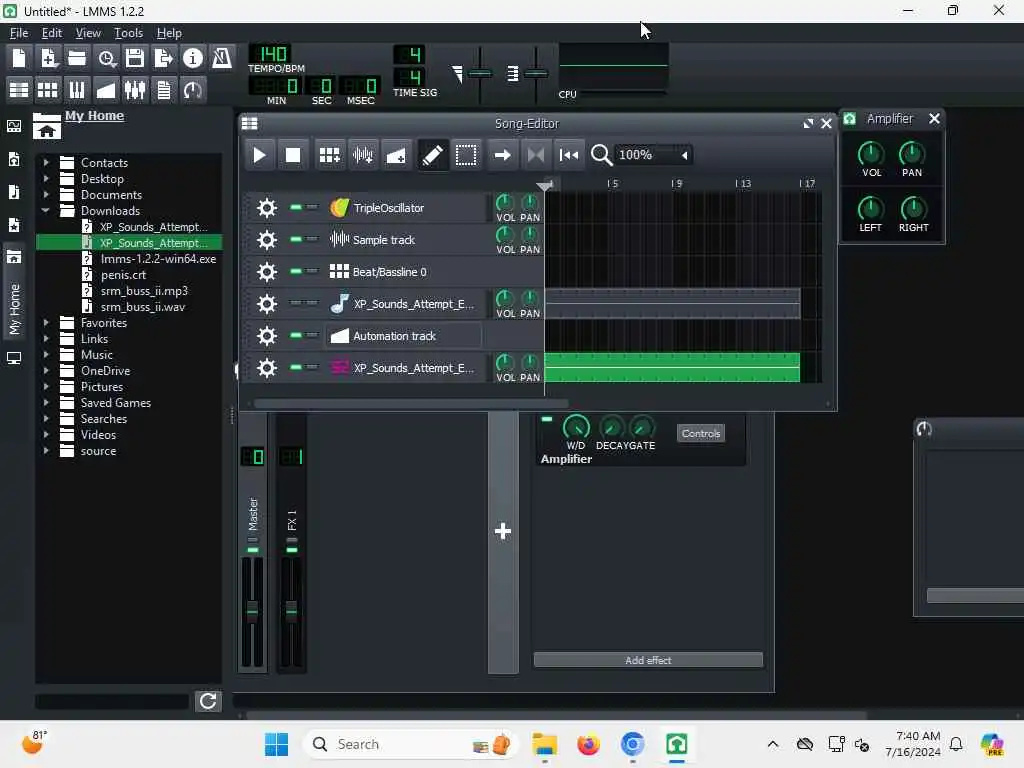Toggle Amplifier effect enable LED

click(x=547, y=419)
